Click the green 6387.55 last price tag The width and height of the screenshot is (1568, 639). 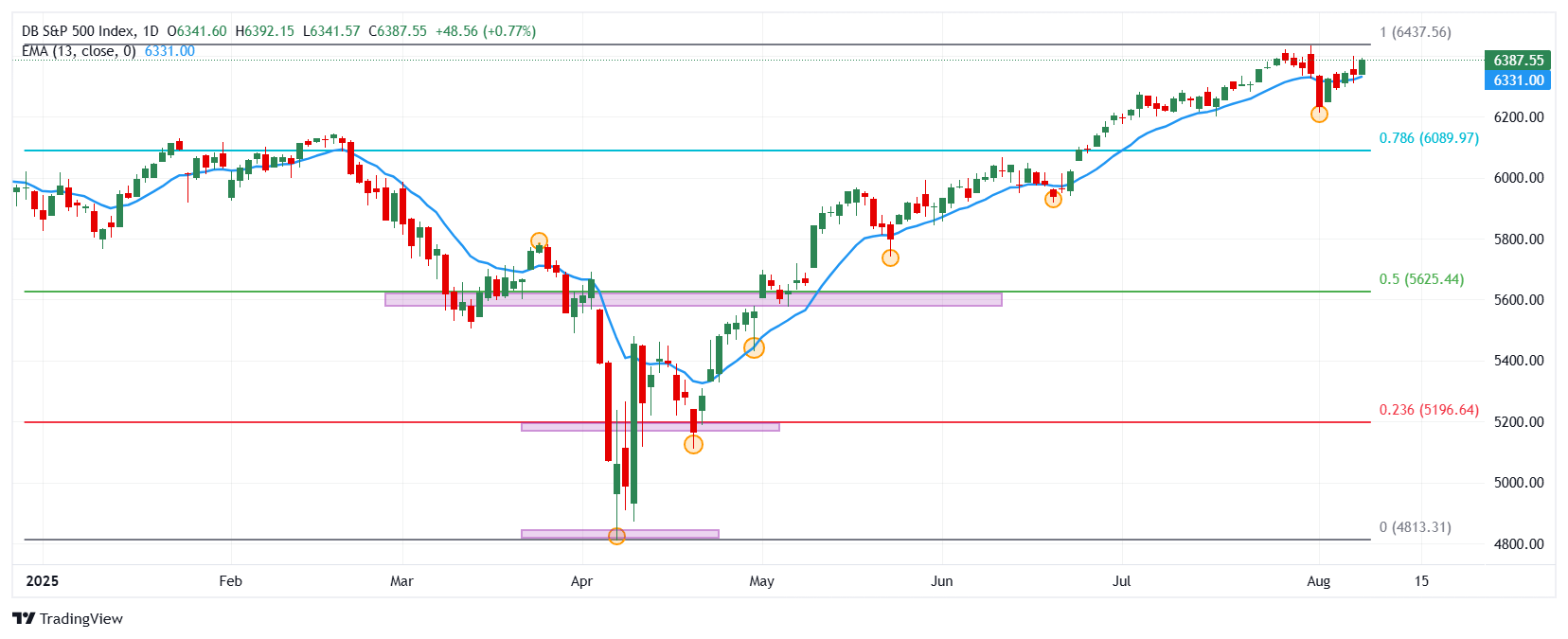pos(1518,60)
